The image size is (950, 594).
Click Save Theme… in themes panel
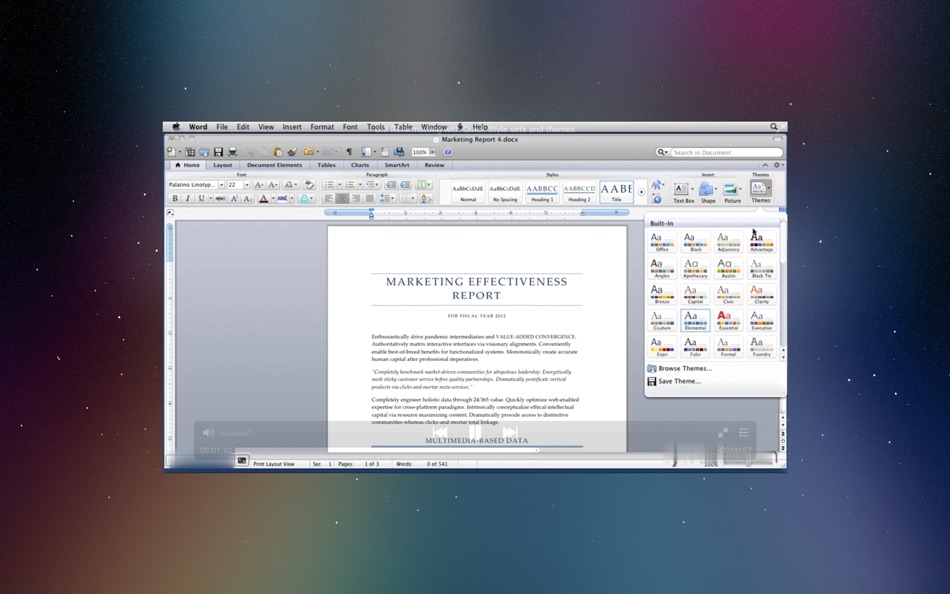click(679, 381)
